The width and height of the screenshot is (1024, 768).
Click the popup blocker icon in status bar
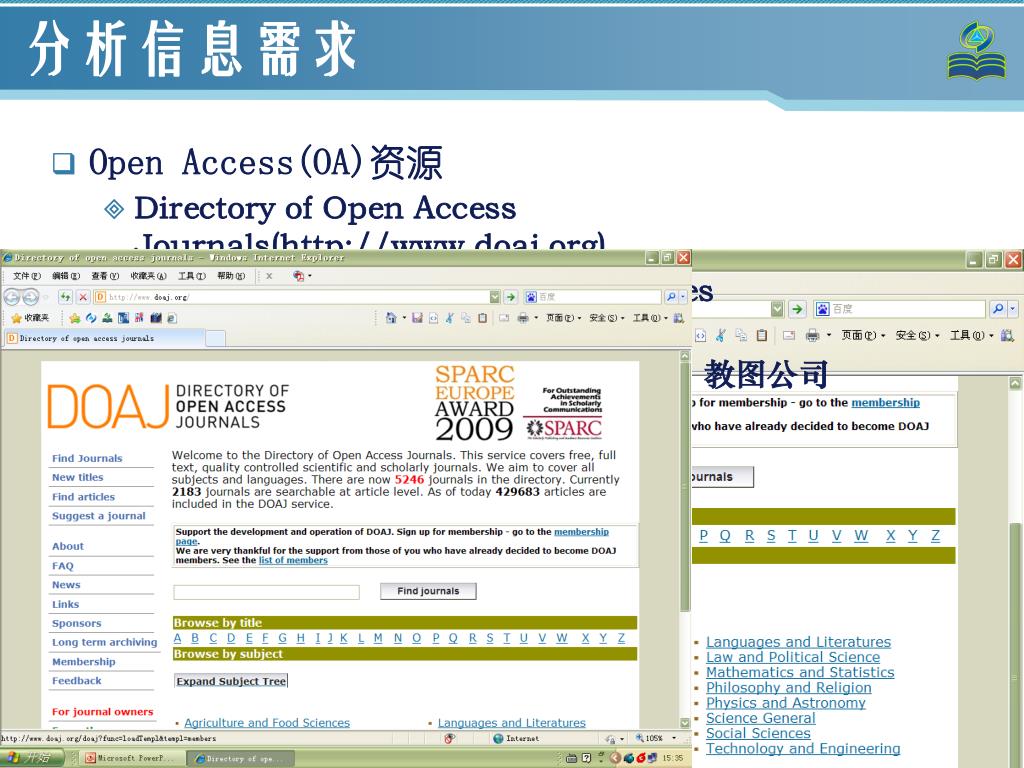point(449,739)
